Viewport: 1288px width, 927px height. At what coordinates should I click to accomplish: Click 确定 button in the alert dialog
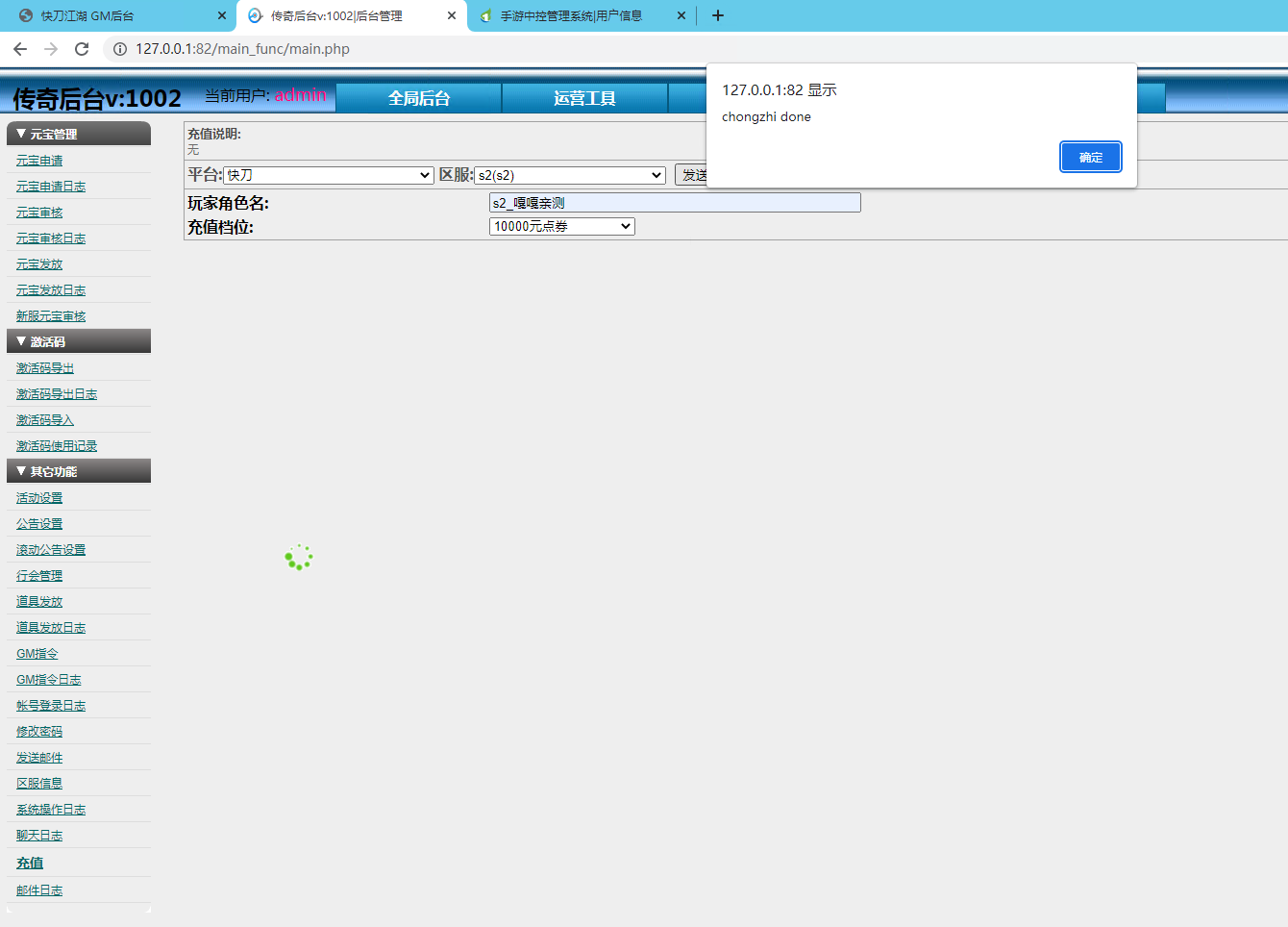pos(1090,157)
